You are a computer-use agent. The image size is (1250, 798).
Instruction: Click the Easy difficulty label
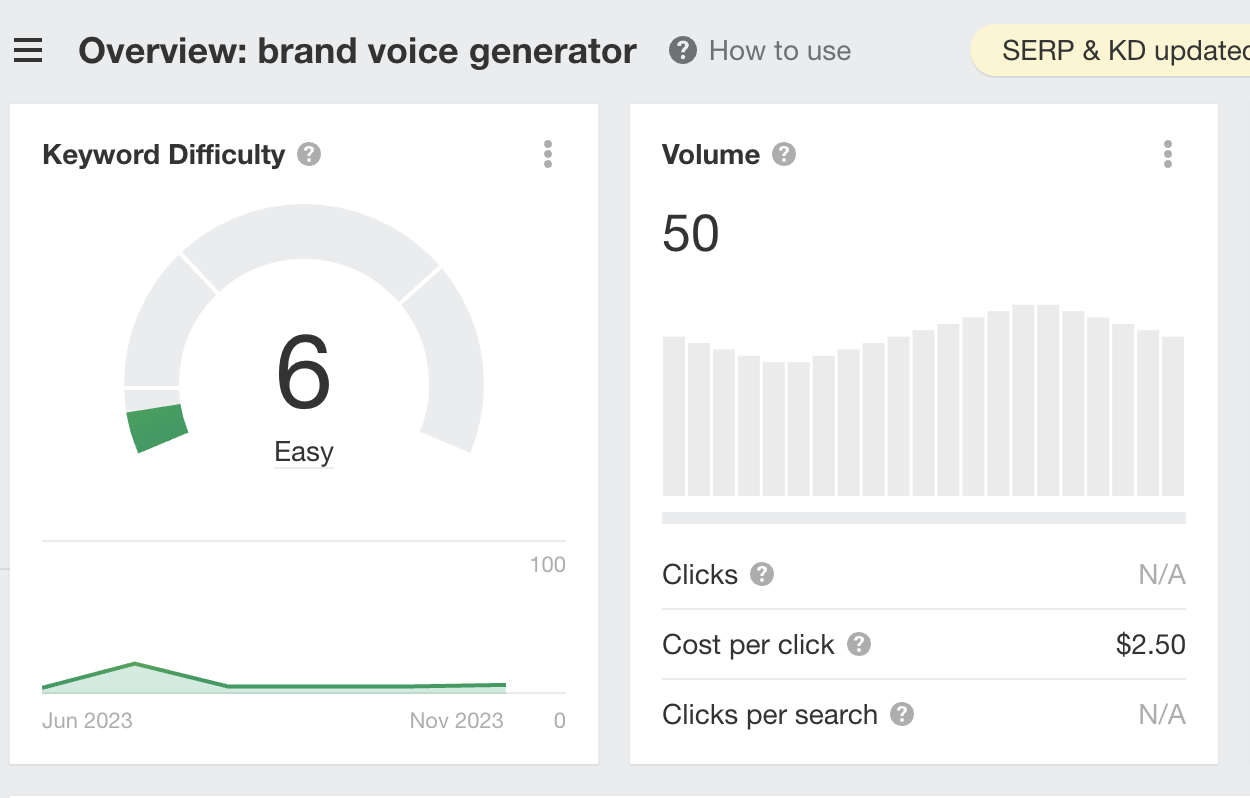[x=304, y=452]
